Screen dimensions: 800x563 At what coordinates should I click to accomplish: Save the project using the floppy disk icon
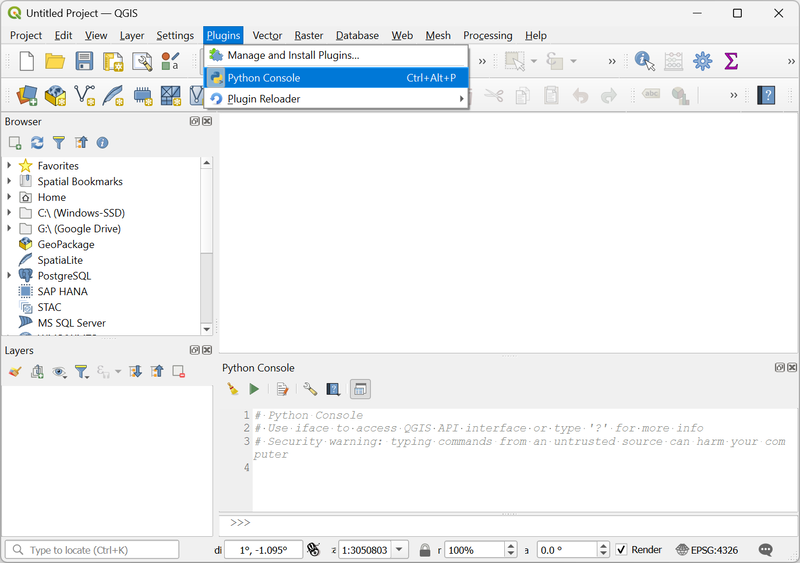pos(84,61)
